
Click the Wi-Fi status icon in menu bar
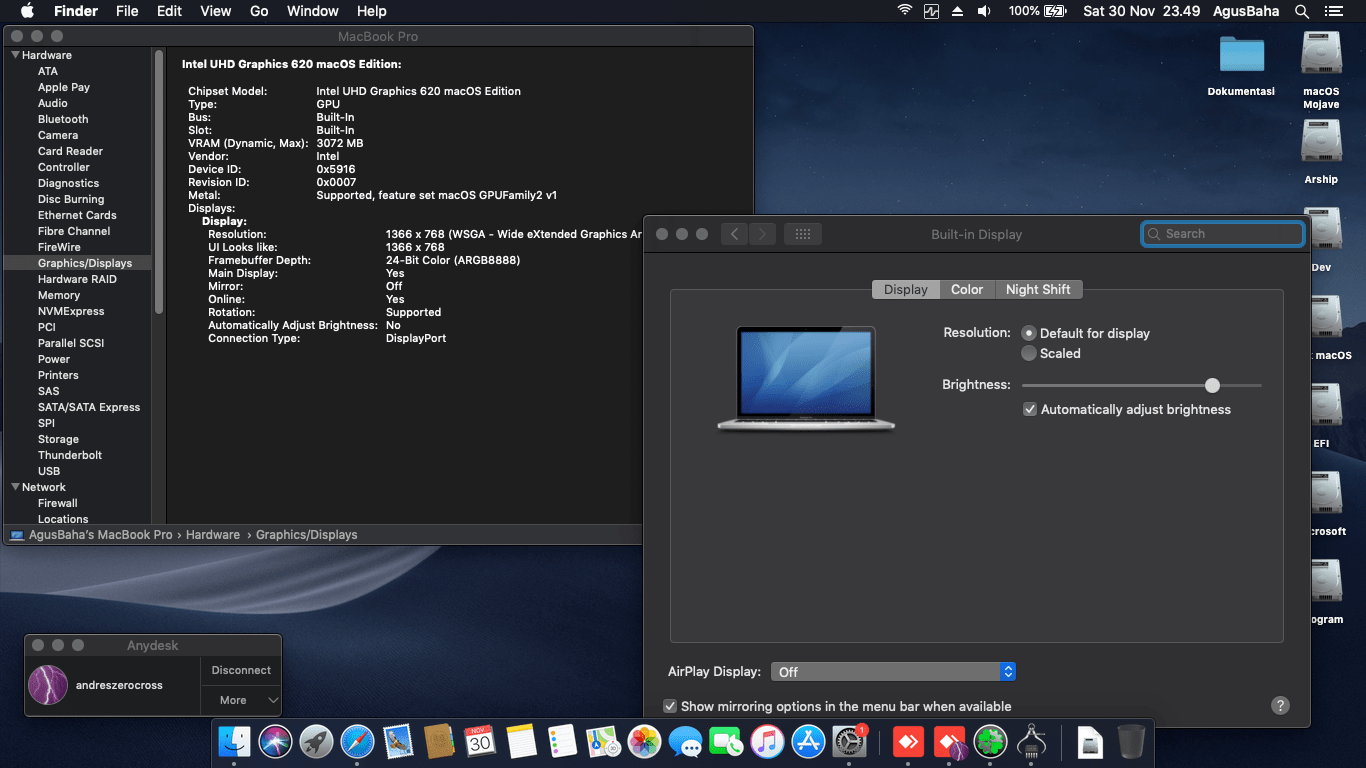pyautogui.click(x=905, y=11)
